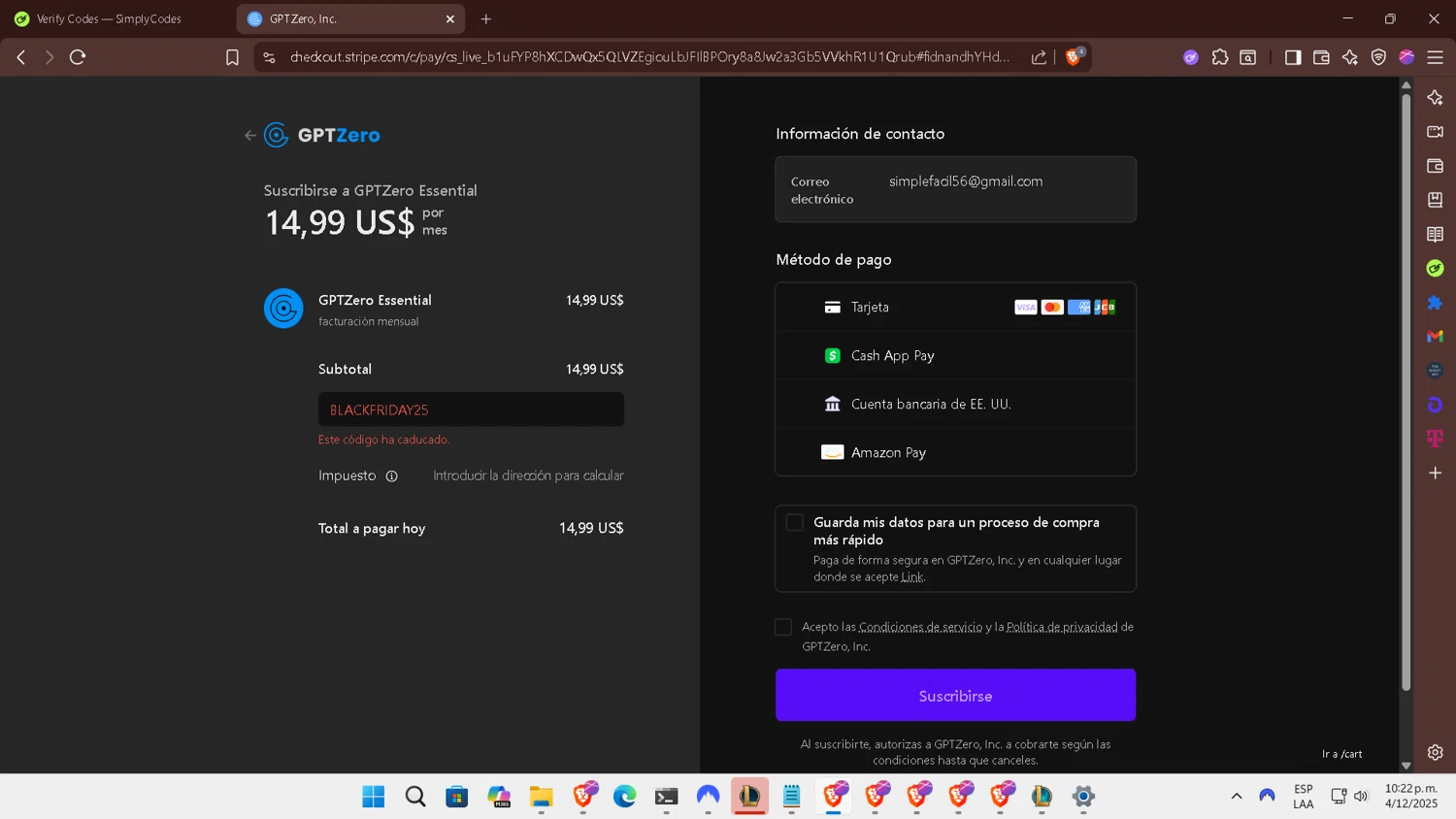Open Bookmarks in sidebar
Screen dimensions: 1456x819
pyautogui.click(x=1435, y=200)
